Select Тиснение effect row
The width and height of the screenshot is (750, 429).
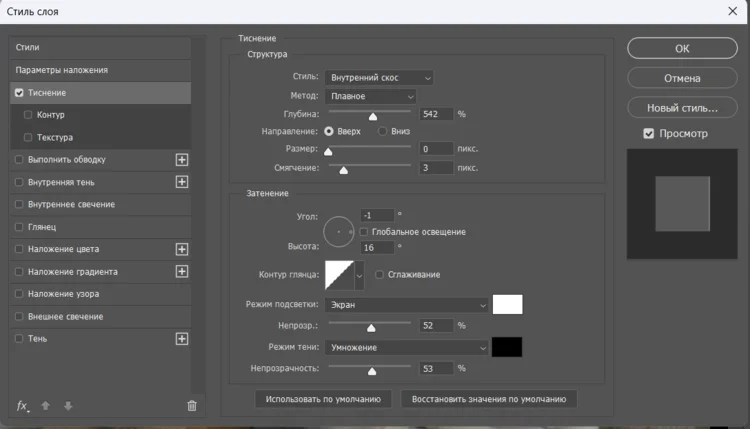[x=100, y=93]
